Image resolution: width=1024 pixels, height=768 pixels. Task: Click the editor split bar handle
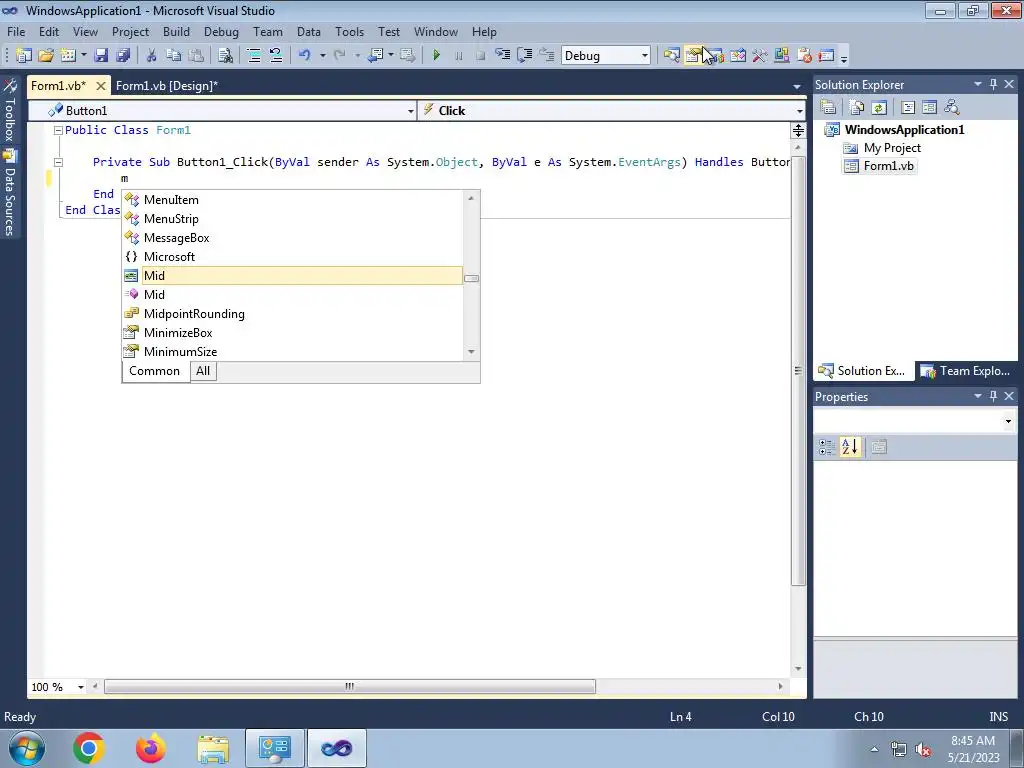pos(798,131)
